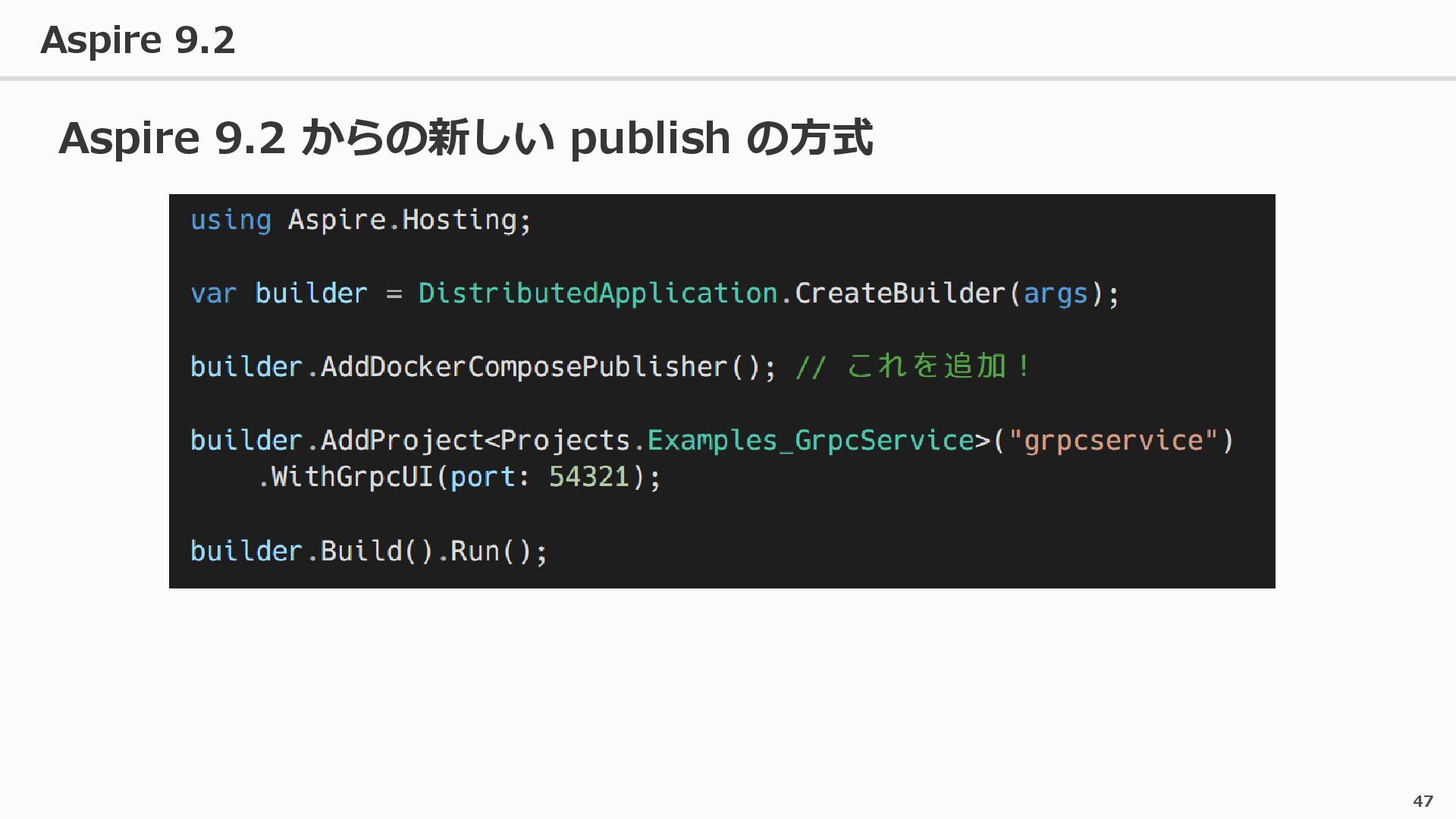Click 'Aspire.Hosting;' in the first code line

[x=409, y=220]
